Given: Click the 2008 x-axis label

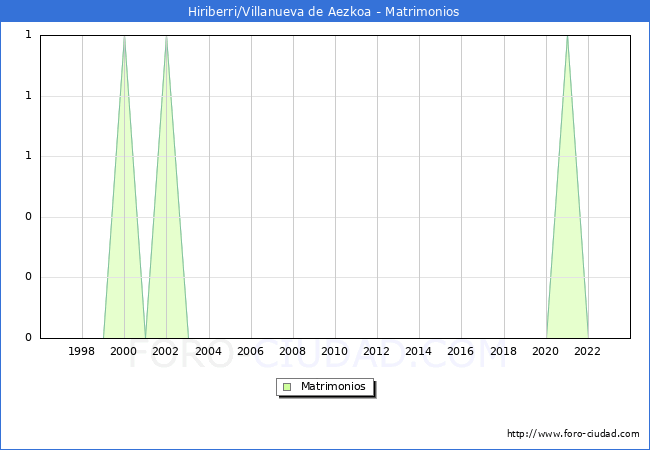Looking at the screenshot, I should [293, 351].
